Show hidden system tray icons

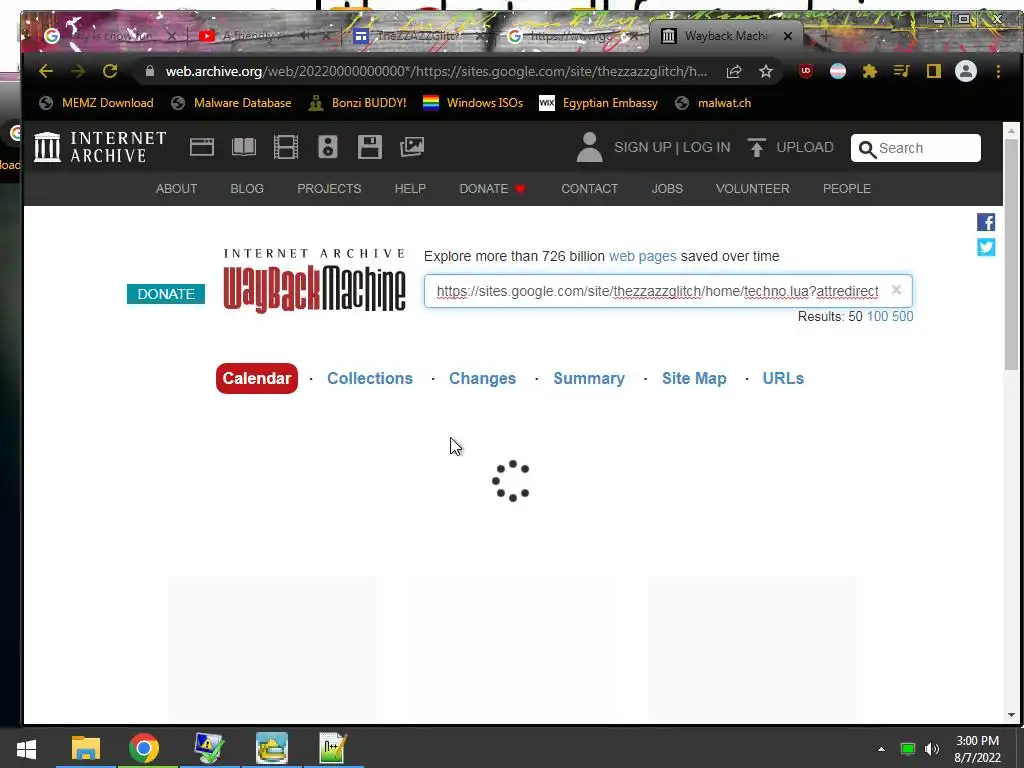(881, 749)
